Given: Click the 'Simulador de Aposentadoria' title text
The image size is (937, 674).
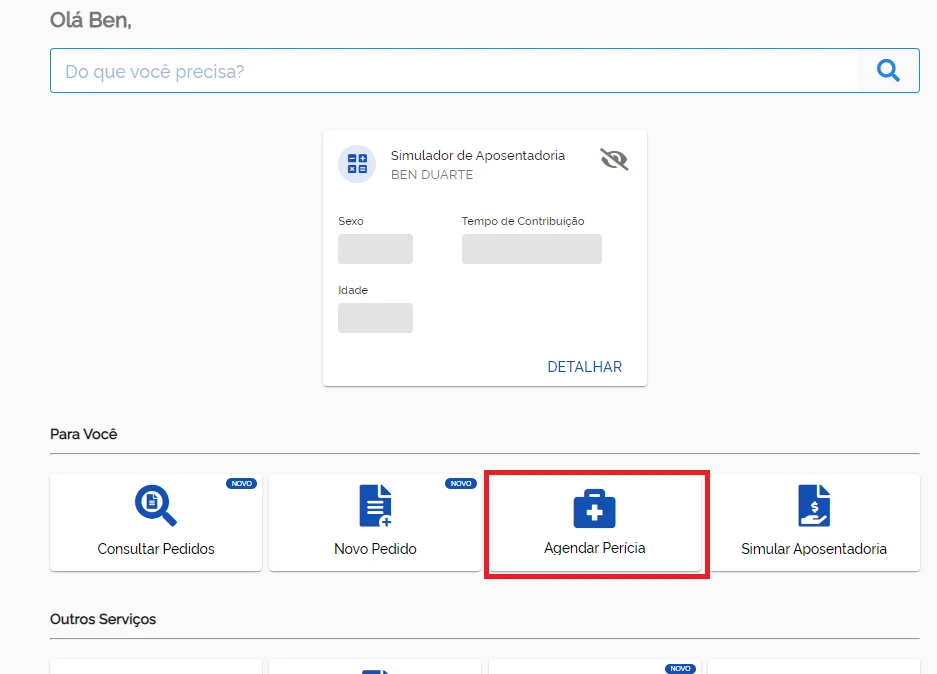Looking at the screenshot, I should click(x=477, y=155).
